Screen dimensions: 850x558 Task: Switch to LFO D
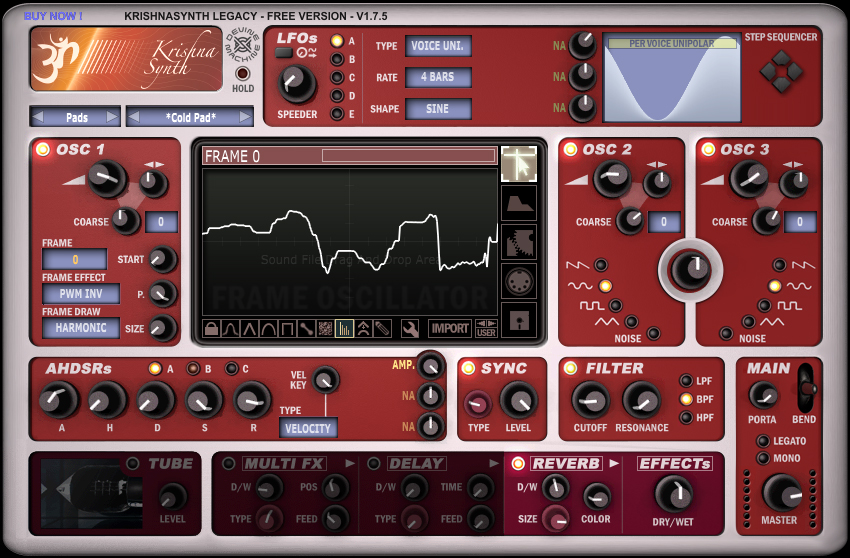point(337,95)
